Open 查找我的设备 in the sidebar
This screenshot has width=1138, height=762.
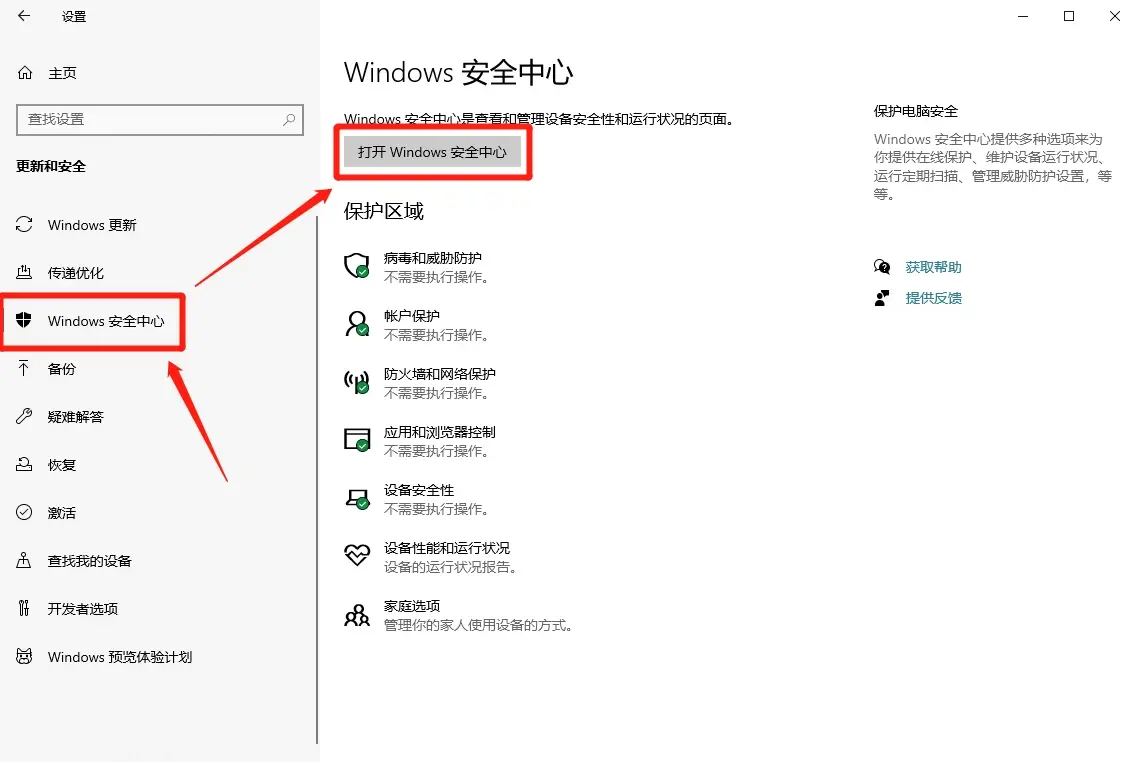(89, 561)
